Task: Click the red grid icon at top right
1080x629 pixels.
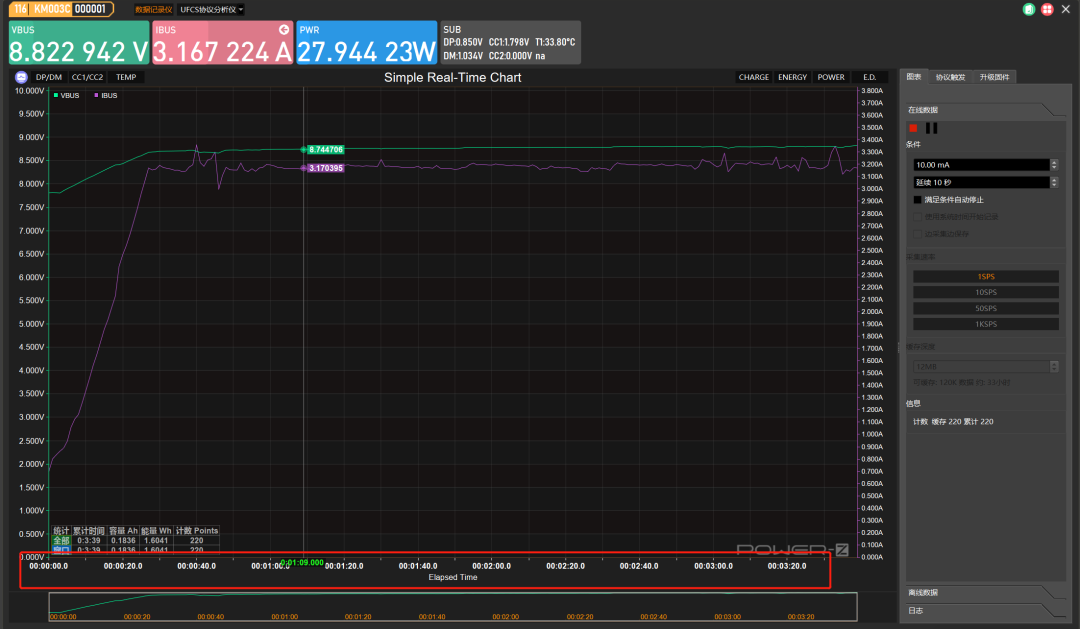Action: coord(1047,9)
